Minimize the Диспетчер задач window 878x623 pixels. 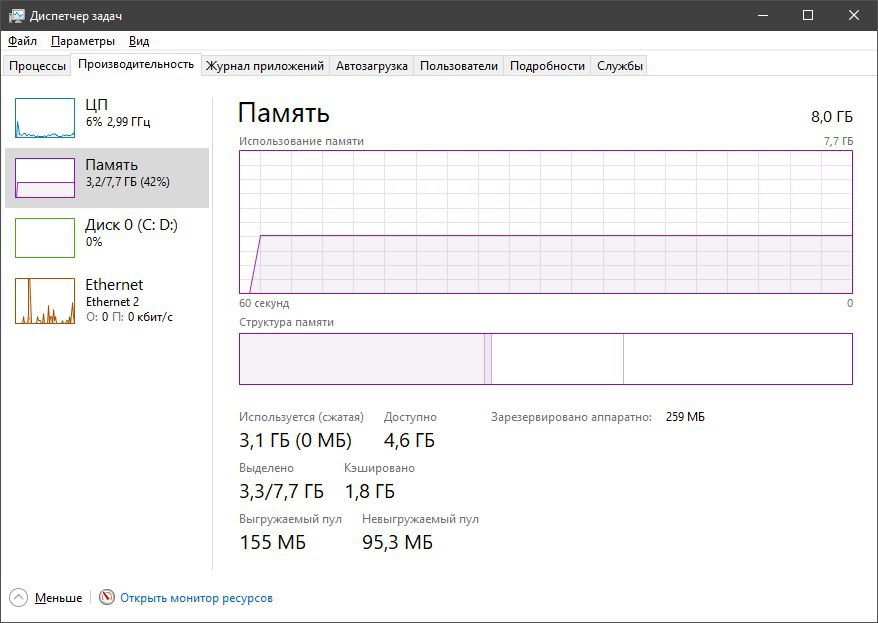pos(762,15)
